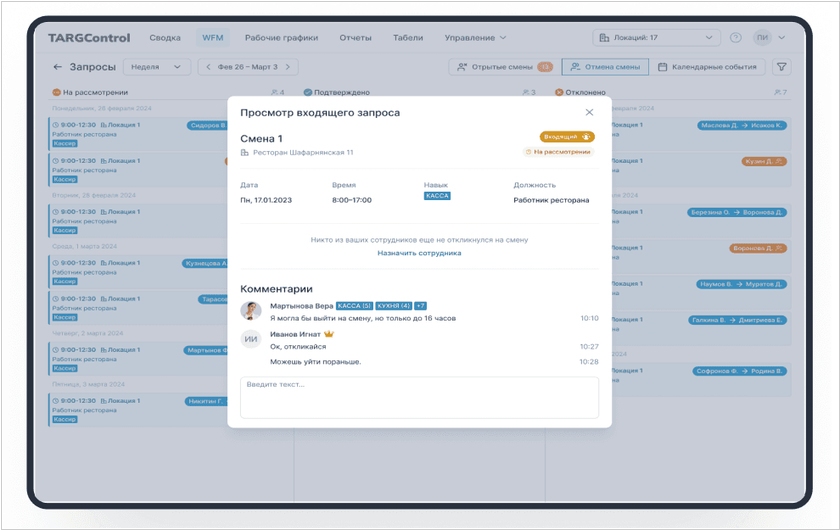840x530 pixels.
Task: Go to the previous week with left chevron
Action: tap(208, 67)
